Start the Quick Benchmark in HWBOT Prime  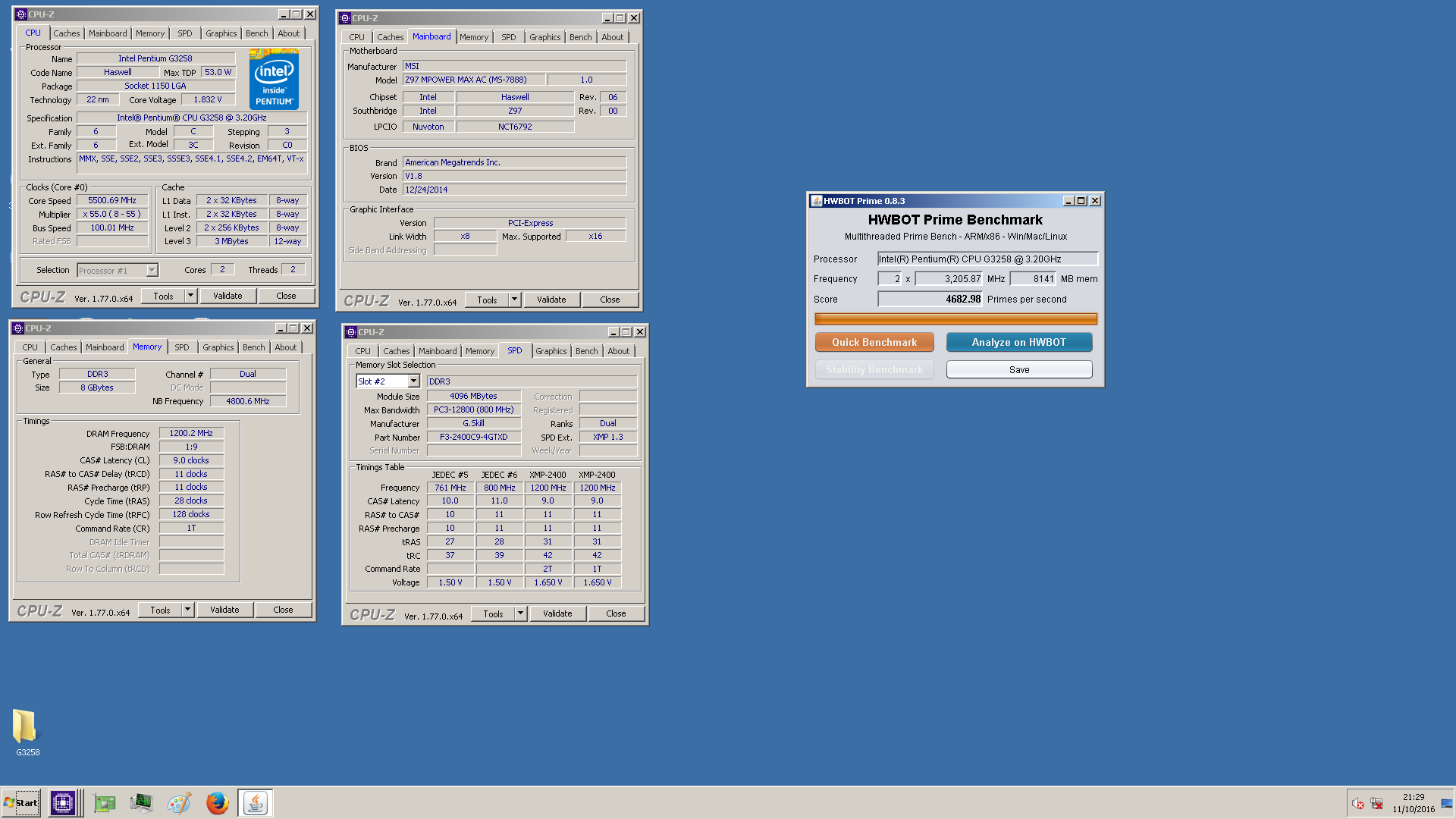coord(874,342)
